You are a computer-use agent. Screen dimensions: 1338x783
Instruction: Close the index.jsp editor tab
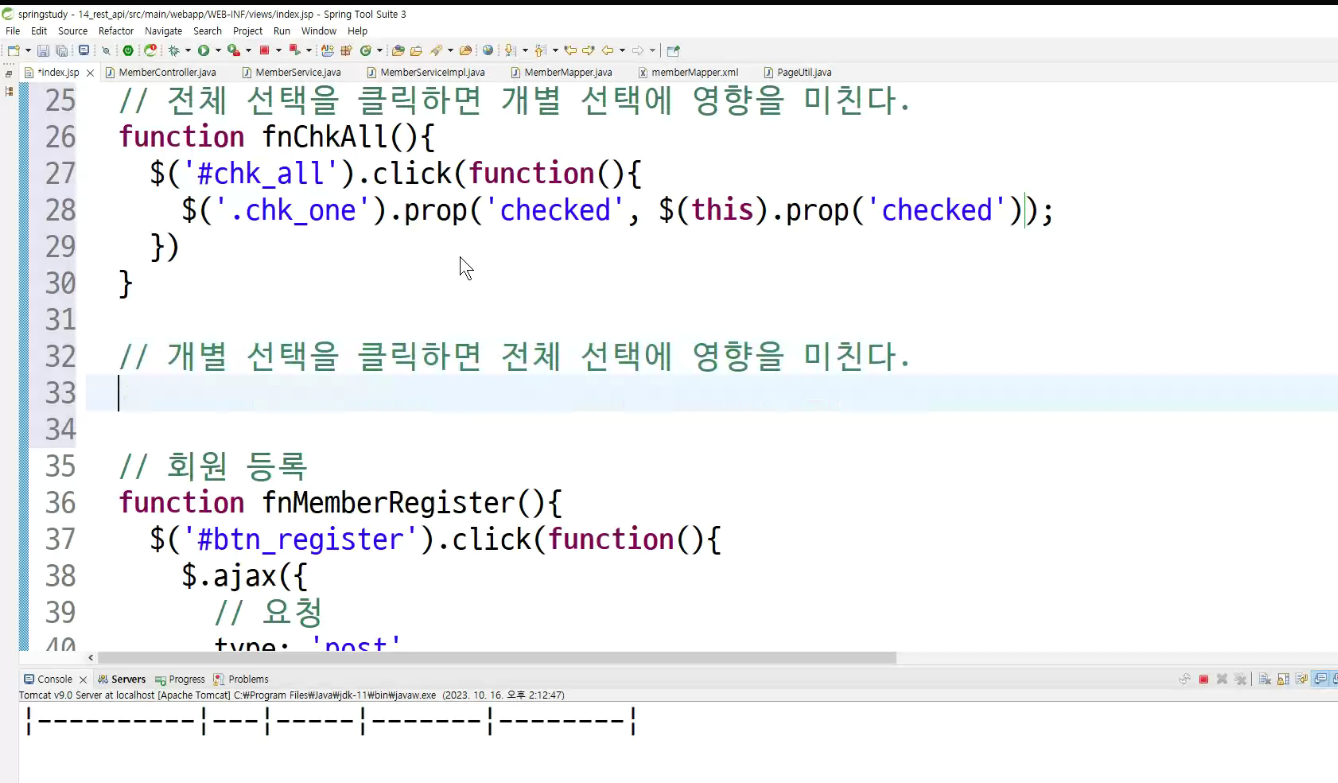coord(90,73)
